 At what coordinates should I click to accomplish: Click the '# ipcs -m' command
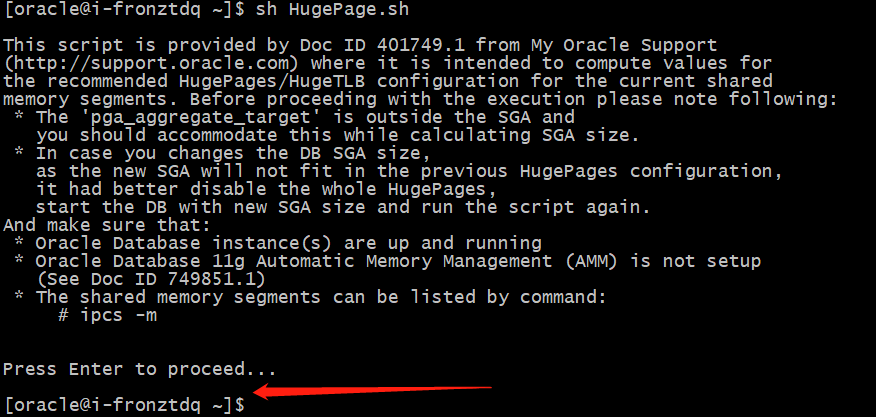pyautogui.click(x=106, y=315)
